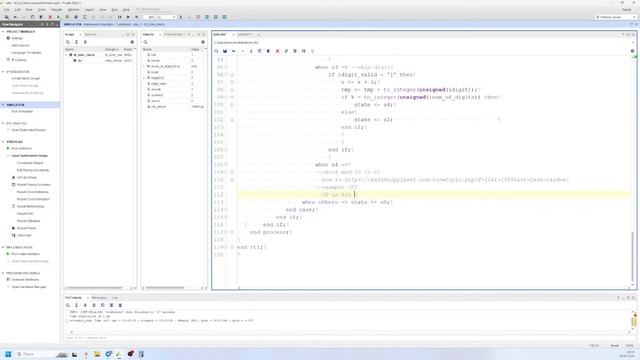
Task: Click the Restart simulation toolbar icon
Action: tap(119, 17)
